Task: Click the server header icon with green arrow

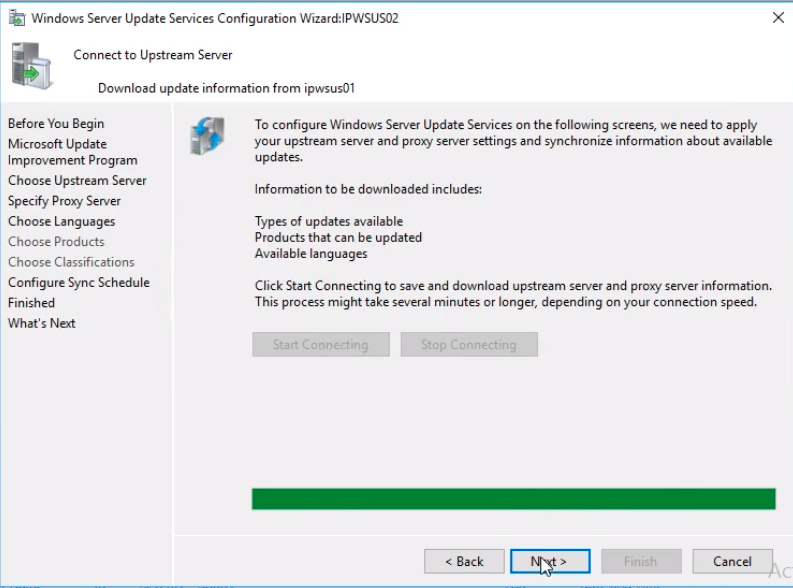Action: click(x=31, y=66)
